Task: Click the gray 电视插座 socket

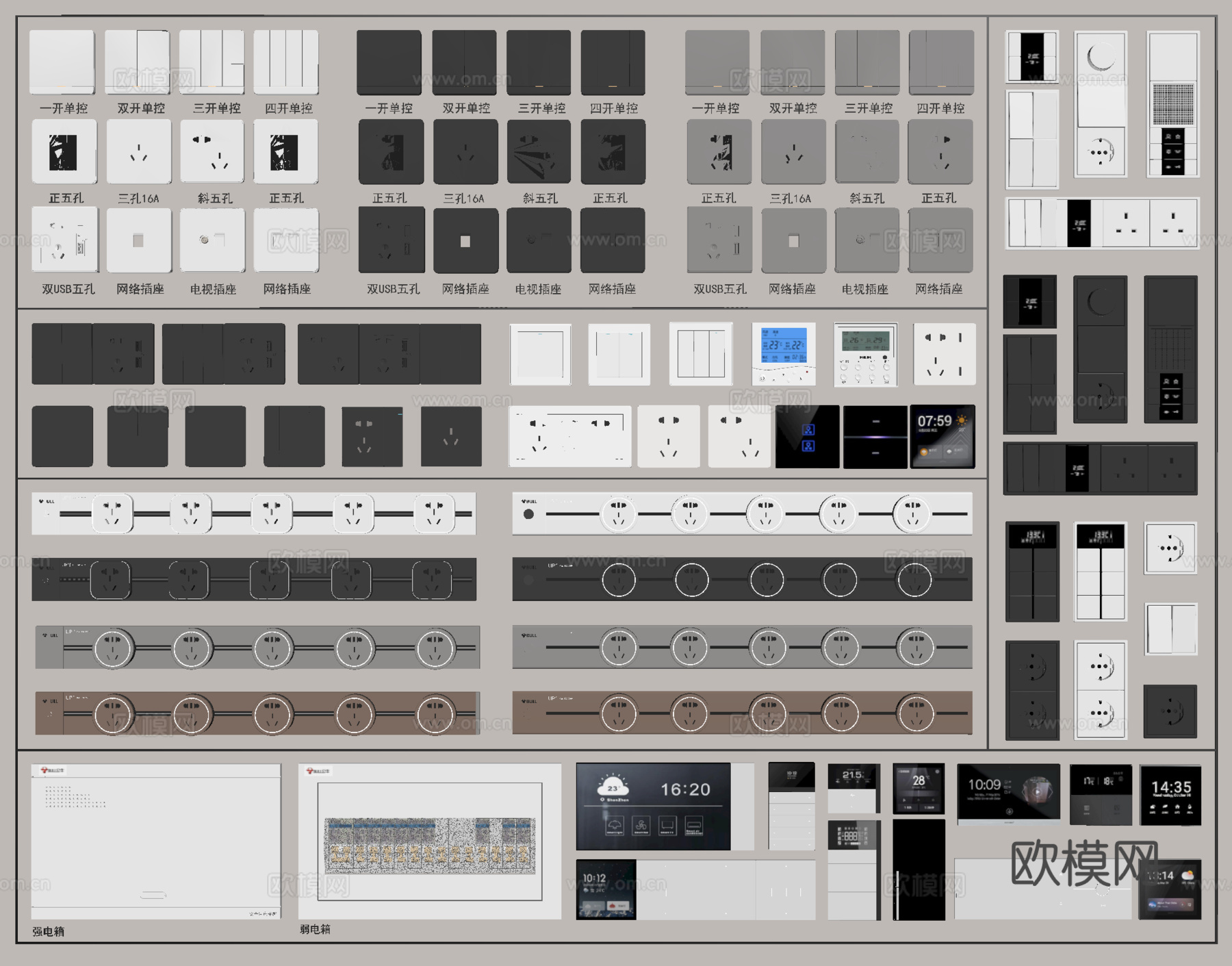Action: tap(867, 240)
